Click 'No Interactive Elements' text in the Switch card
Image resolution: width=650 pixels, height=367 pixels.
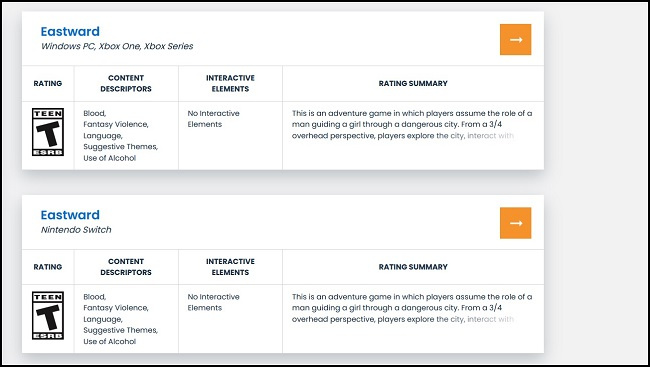pyautogui.click(x=213, y=302)
